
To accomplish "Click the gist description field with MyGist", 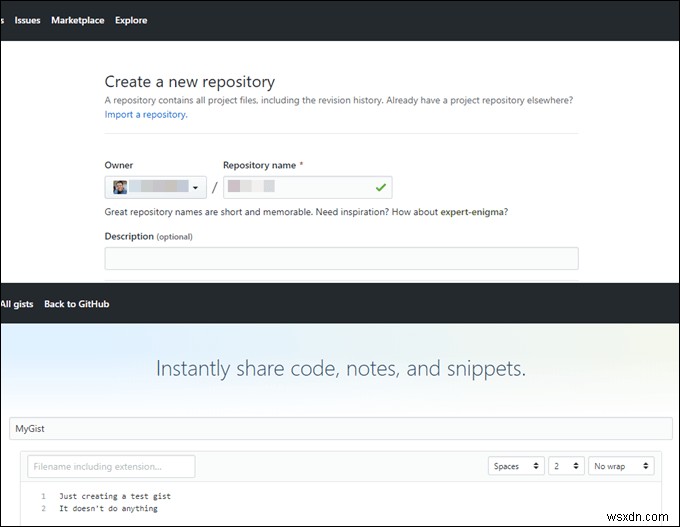I will [x=341, y=429].
